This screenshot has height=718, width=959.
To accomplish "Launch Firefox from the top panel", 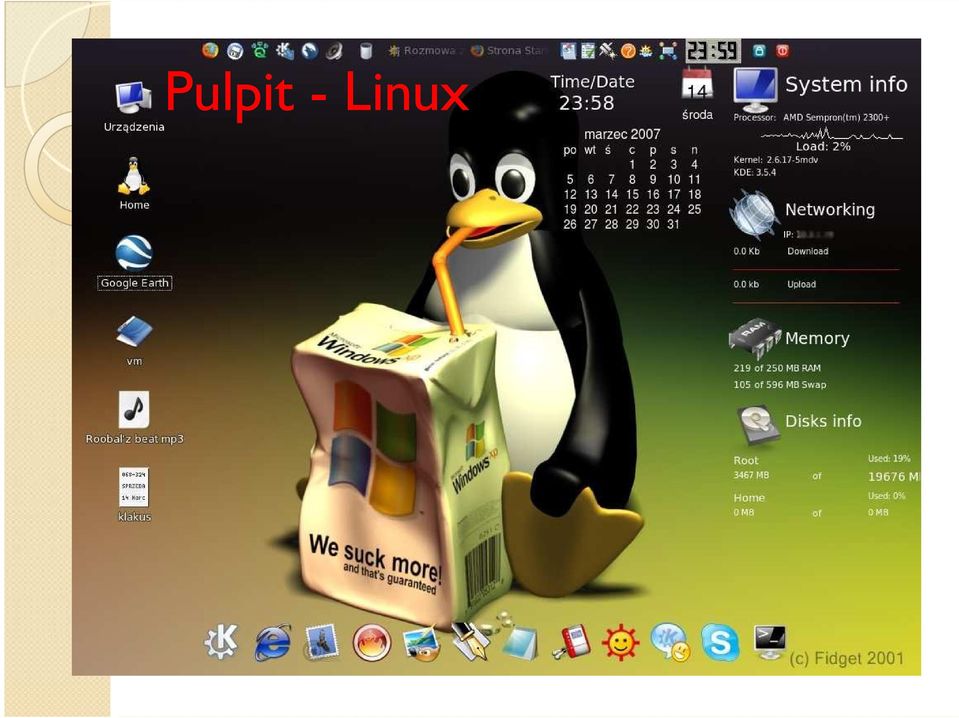I will (210, 50).
